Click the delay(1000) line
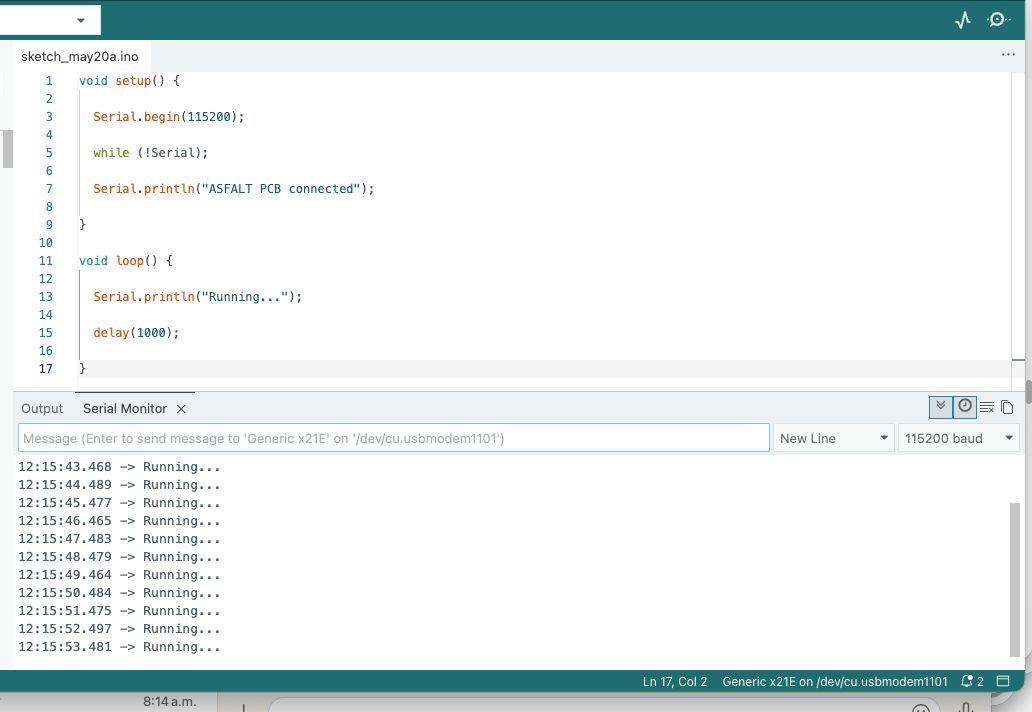 click(136, 333)
